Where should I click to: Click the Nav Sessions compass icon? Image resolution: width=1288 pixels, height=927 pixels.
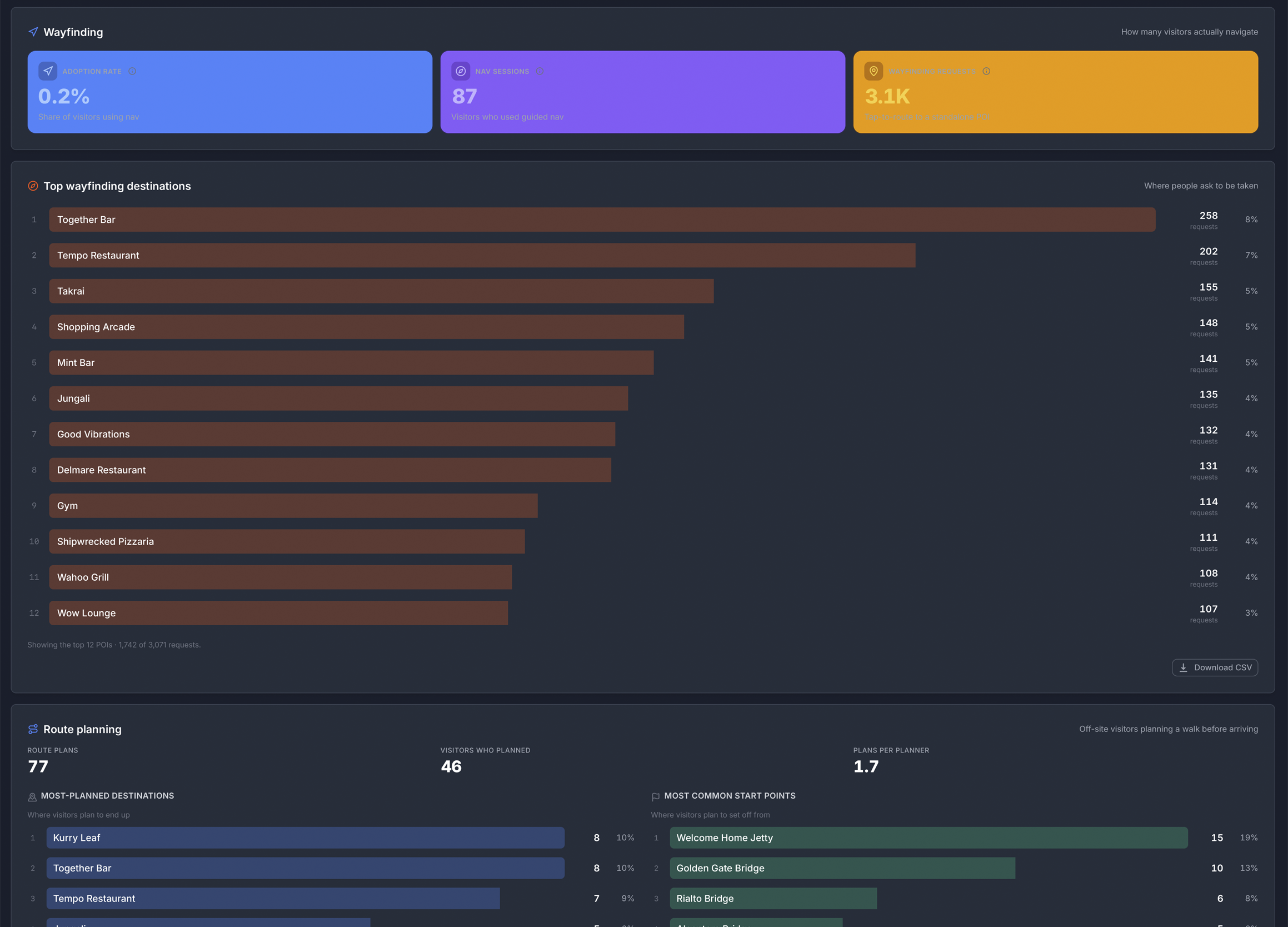click(461, 71)
